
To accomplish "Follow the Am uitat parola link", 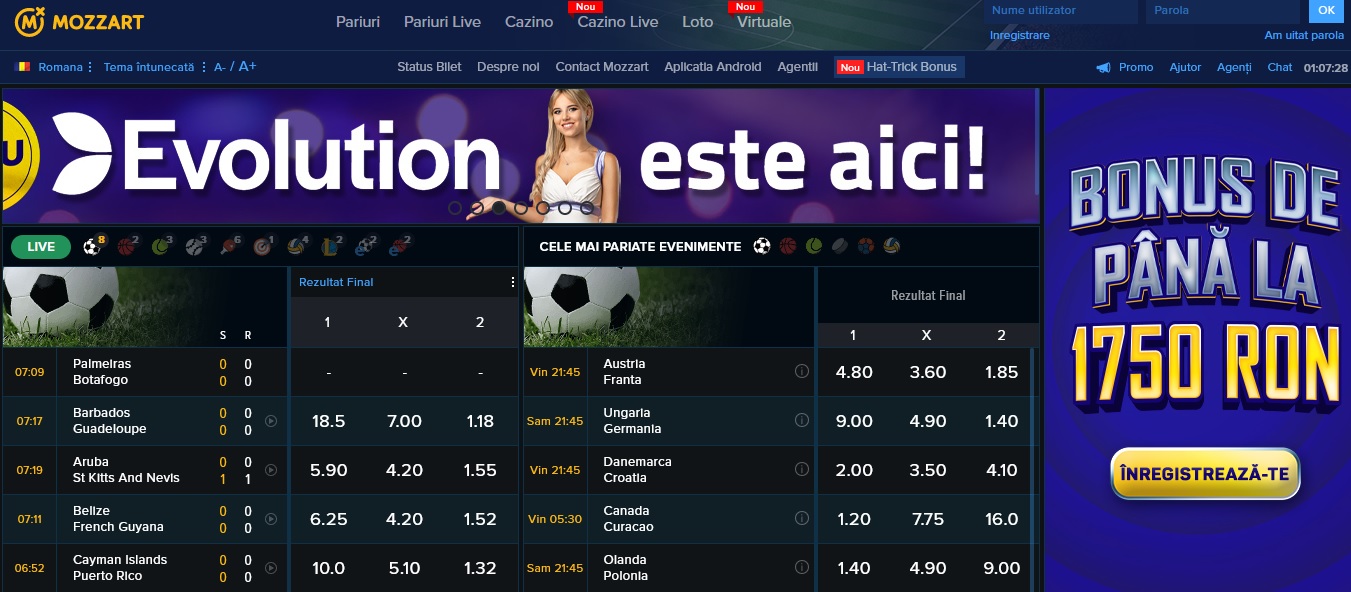I will 1304,35.
